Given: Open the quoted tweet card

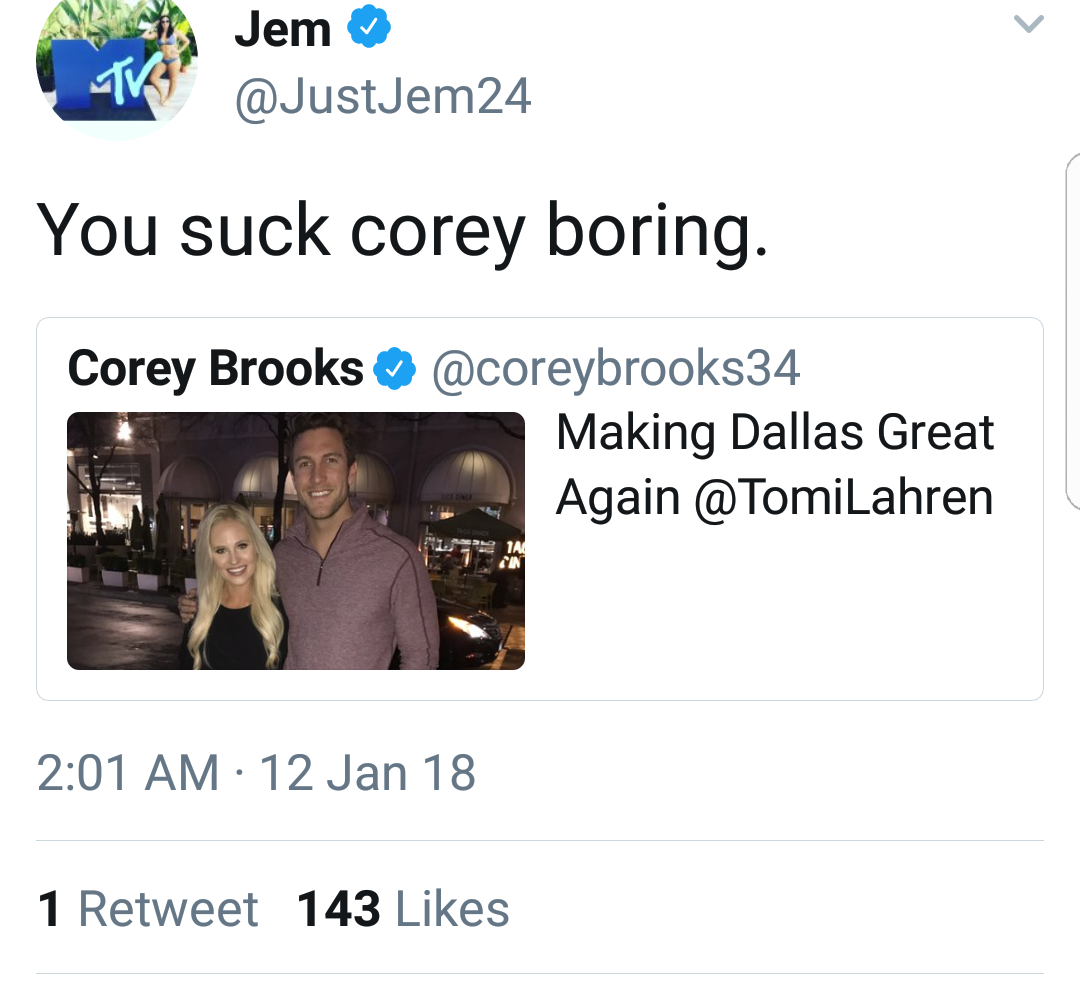Looking at the screenshot, I should click(540, 509).
